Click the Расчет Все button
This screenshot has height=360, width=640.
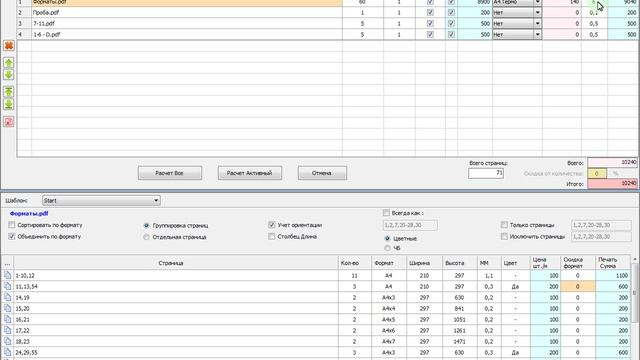click(169, 173)
